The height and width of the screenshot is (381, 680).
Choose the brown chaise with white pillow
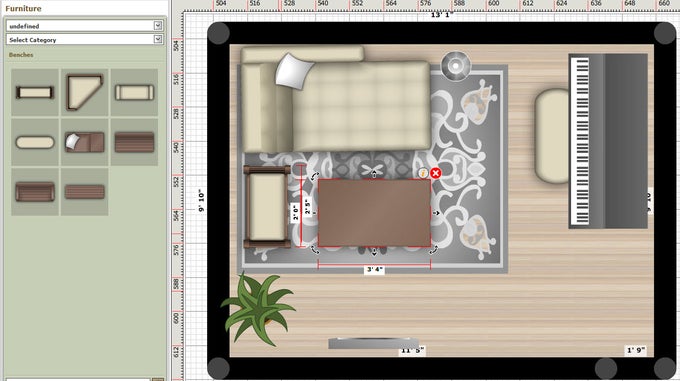click(x=85, y=142)
